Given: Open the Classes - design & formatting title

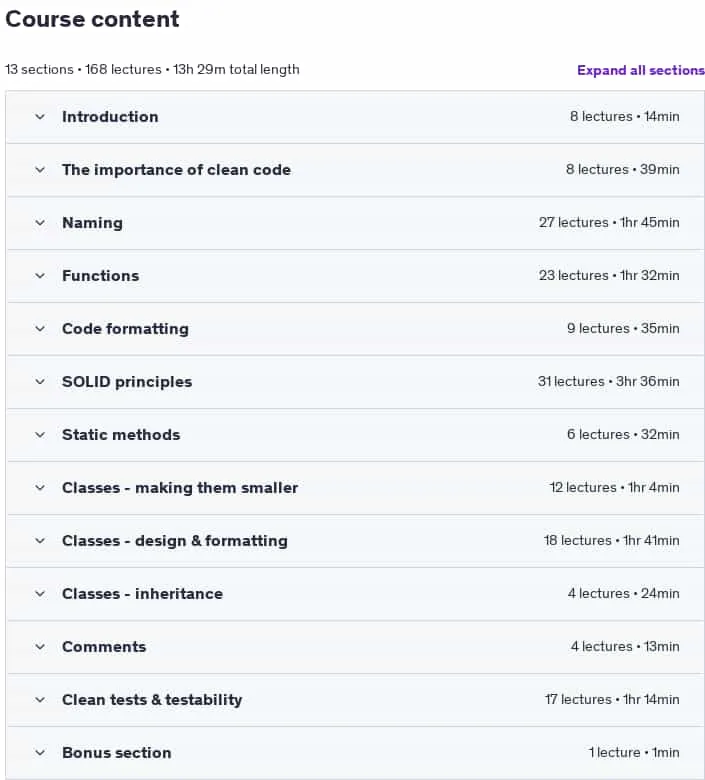Looking at the screenshot, I should [x=175, y=541].
